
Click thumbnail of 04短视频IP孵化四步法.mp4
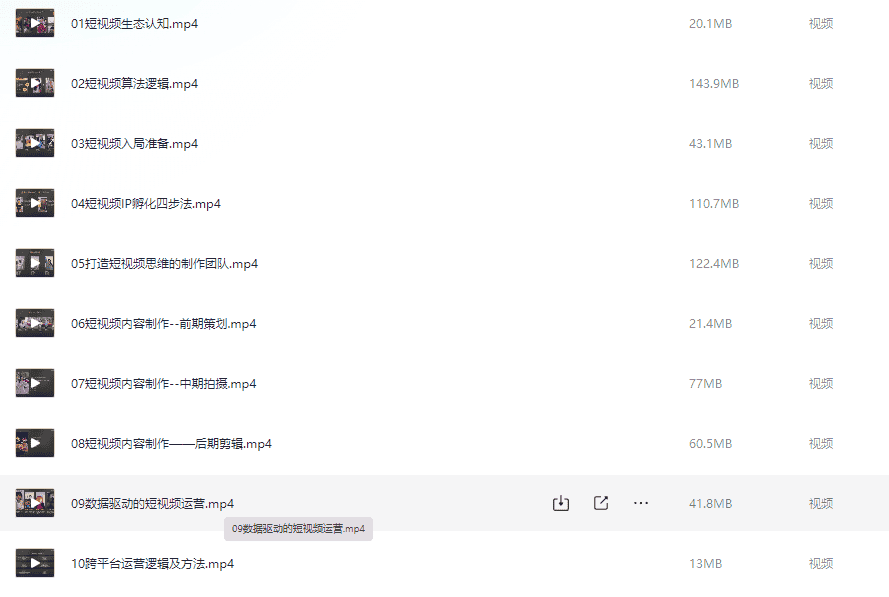35,204
